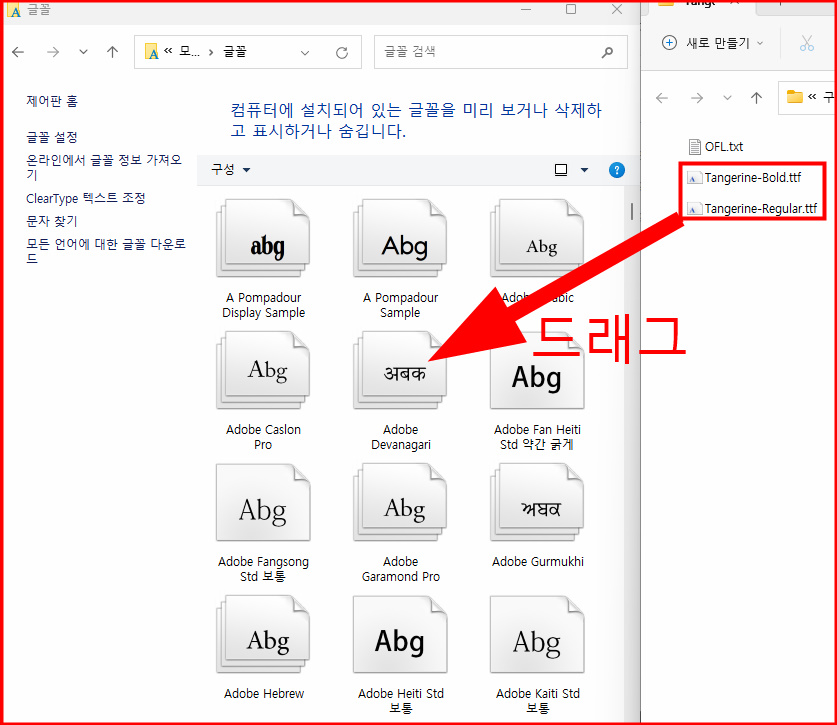Viewport: 837px width, 725px height.
Task: Select the Tangerine-Bold.ttf file
Action: (744, 177)
